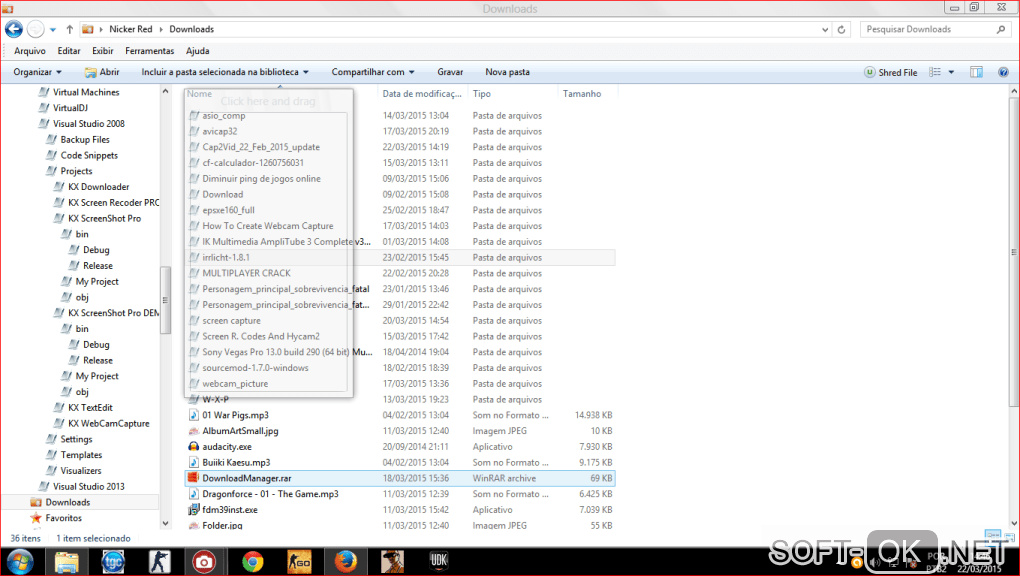Select VirtualDJ folder in the tree
1020x576 pixels.
tap(70, 108)
